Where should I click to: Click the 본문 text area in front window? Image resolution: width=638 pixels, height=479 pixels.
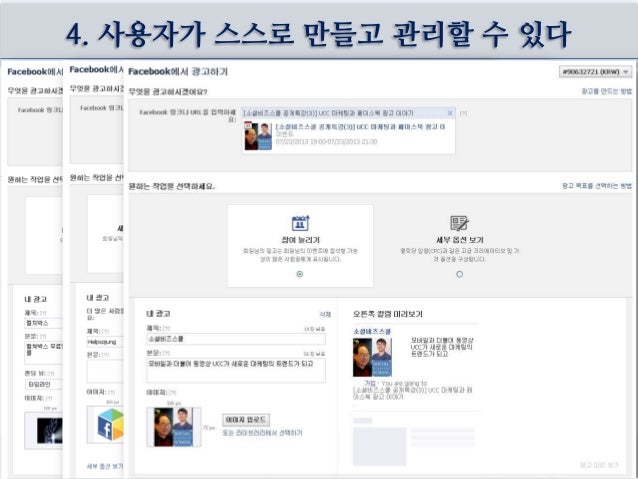click(236, 370)
